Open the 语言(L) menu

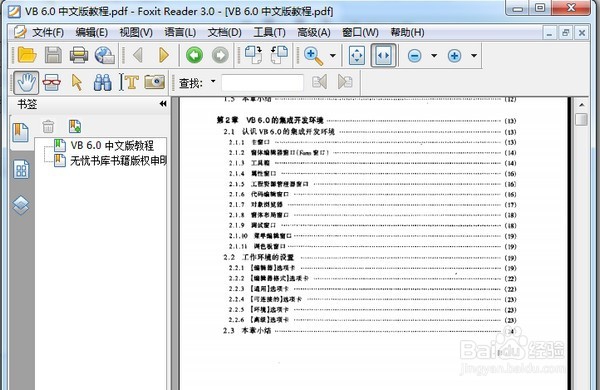180,32
